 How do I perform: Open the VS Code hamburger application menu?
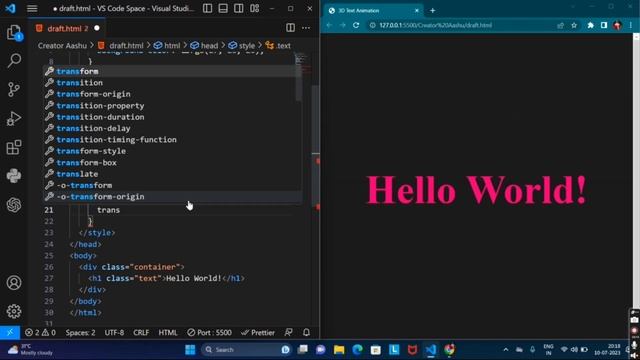pyautogui.click(x=32, y=9)
